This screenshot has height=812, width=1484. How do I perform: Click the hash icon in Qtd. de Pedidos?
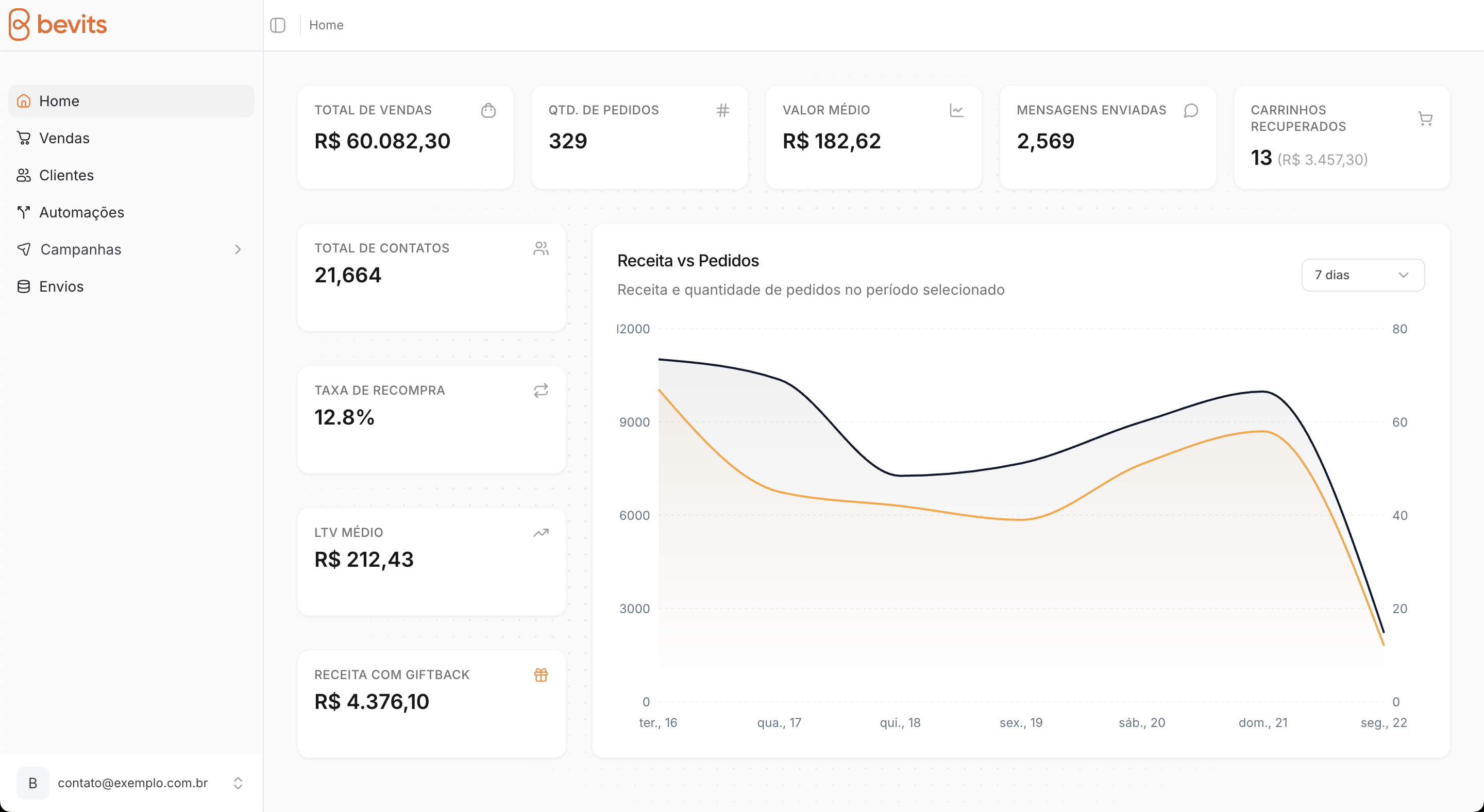click(722, 110)
